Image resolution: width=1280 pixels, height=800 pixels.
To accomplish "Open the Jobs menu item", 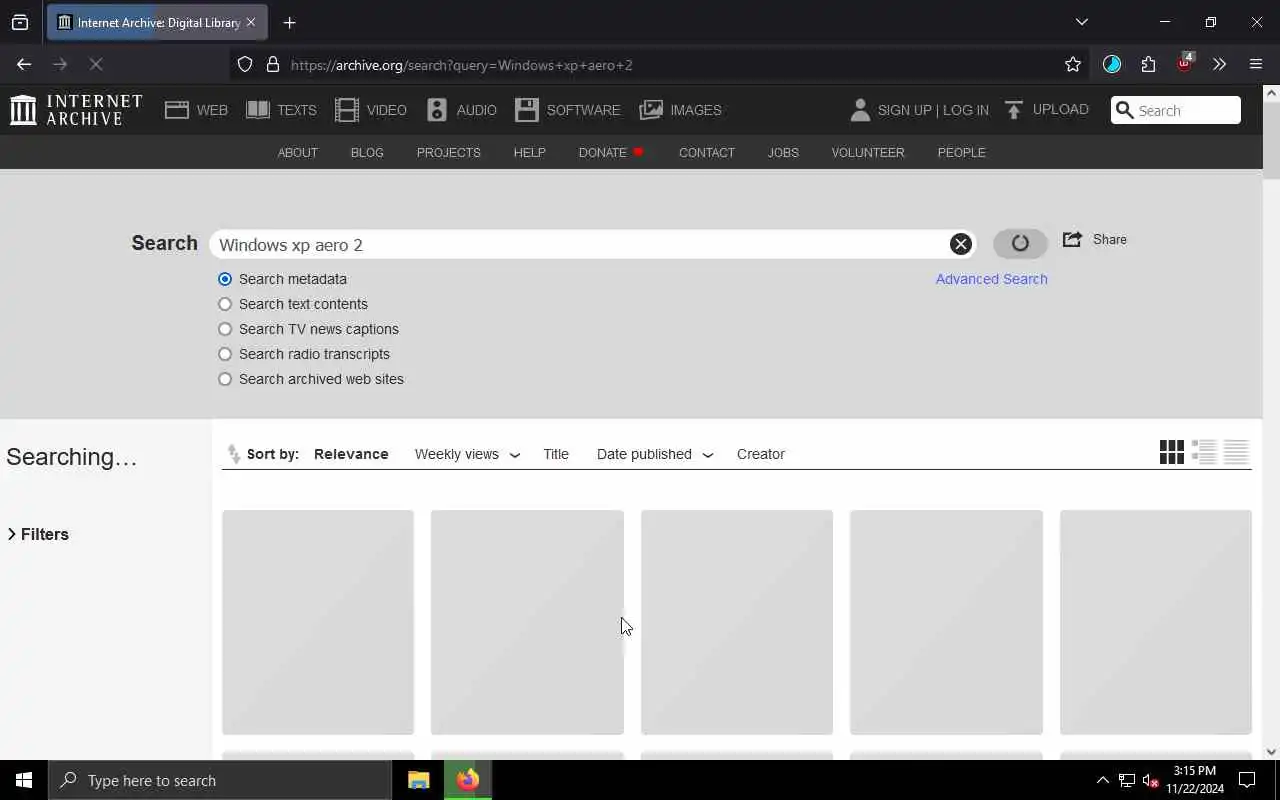I will (783, 152).
